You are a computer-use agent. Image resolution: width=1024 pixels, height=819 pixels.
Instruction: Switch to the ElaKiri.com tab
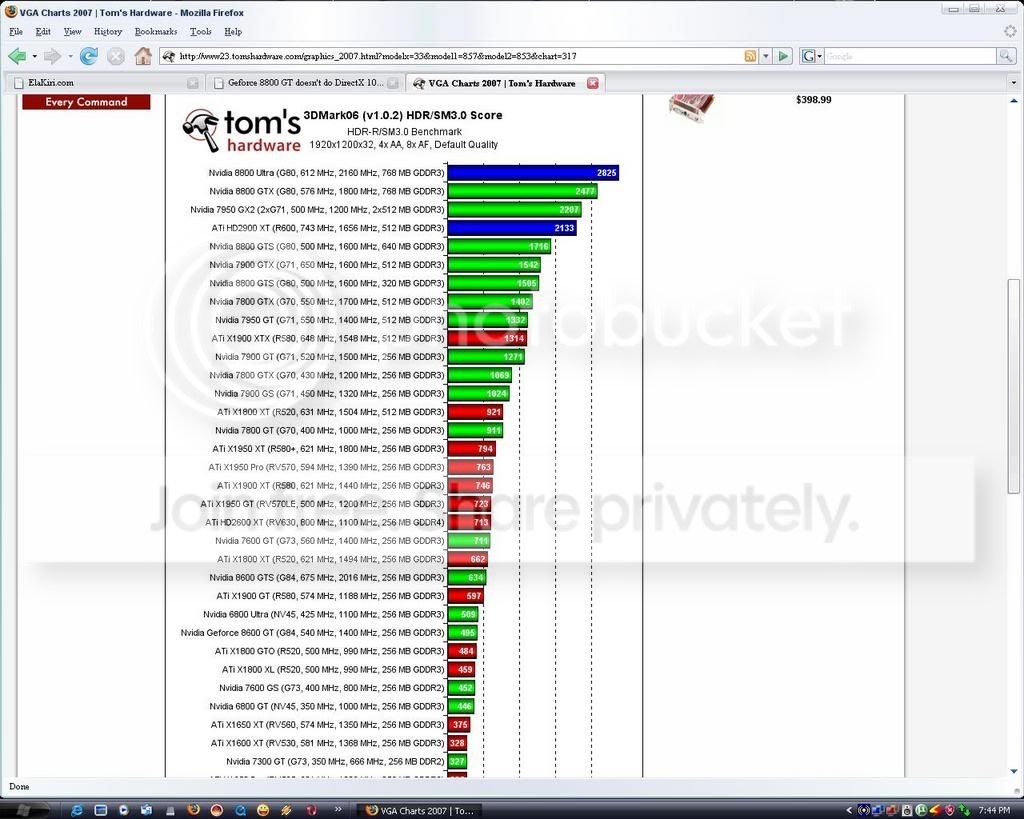pyautogui.click(x=104, y=83)
